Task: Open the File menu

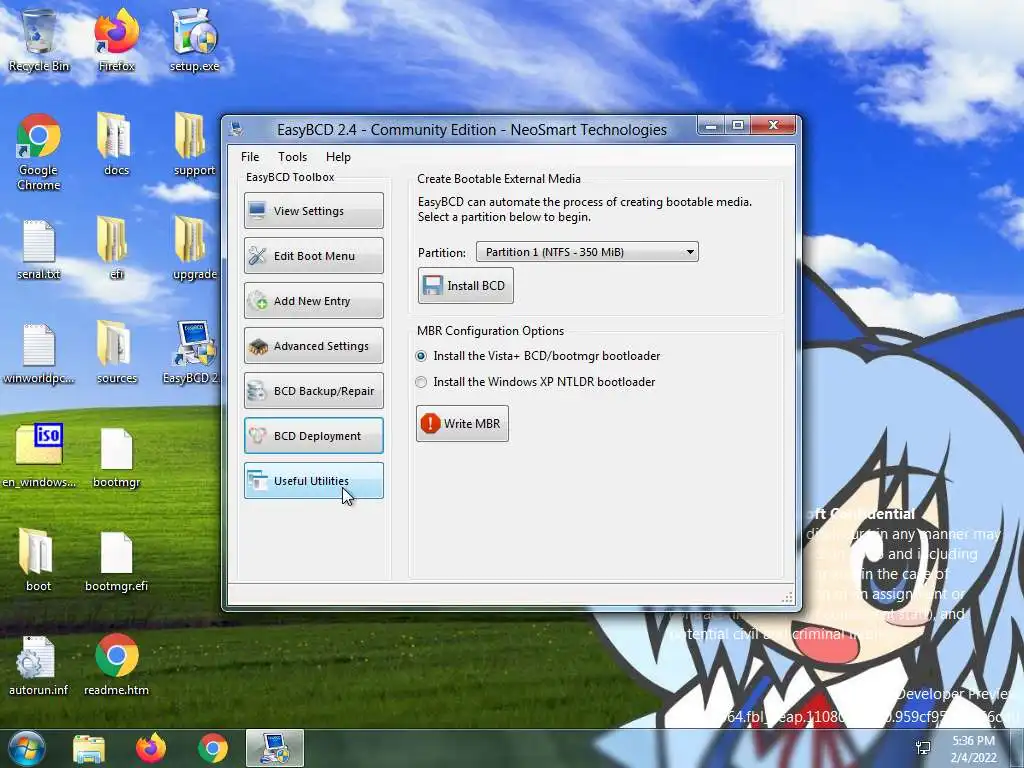Action: [249, 157]
